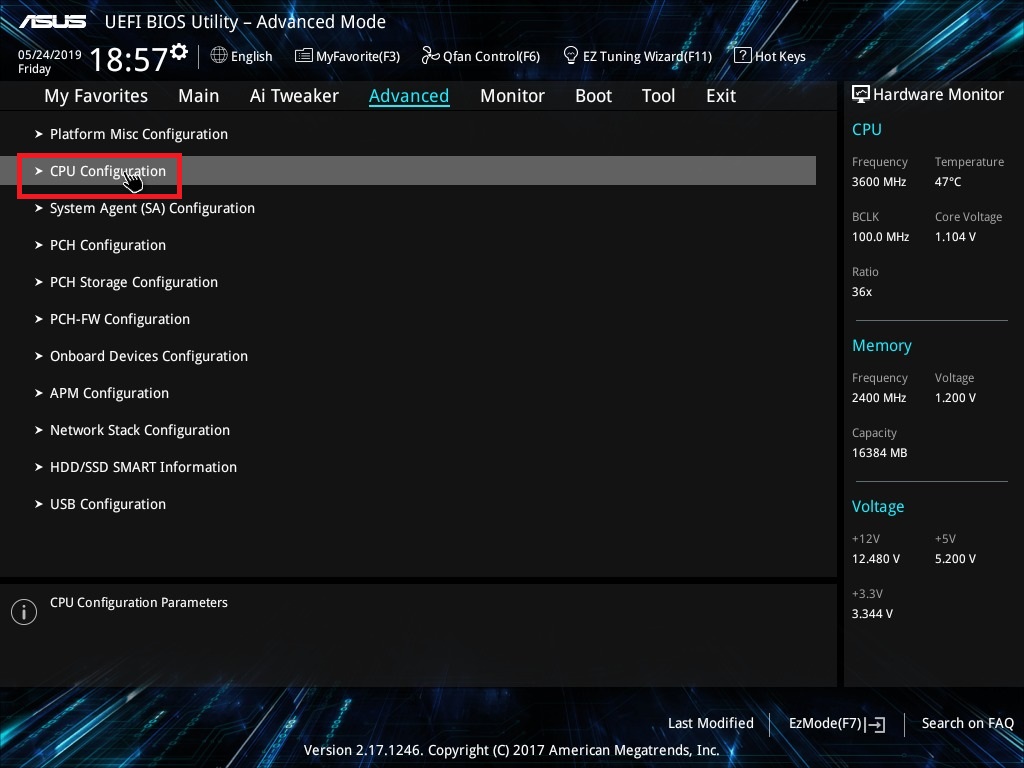Open PCH Configuration entry

pos(108,246)
